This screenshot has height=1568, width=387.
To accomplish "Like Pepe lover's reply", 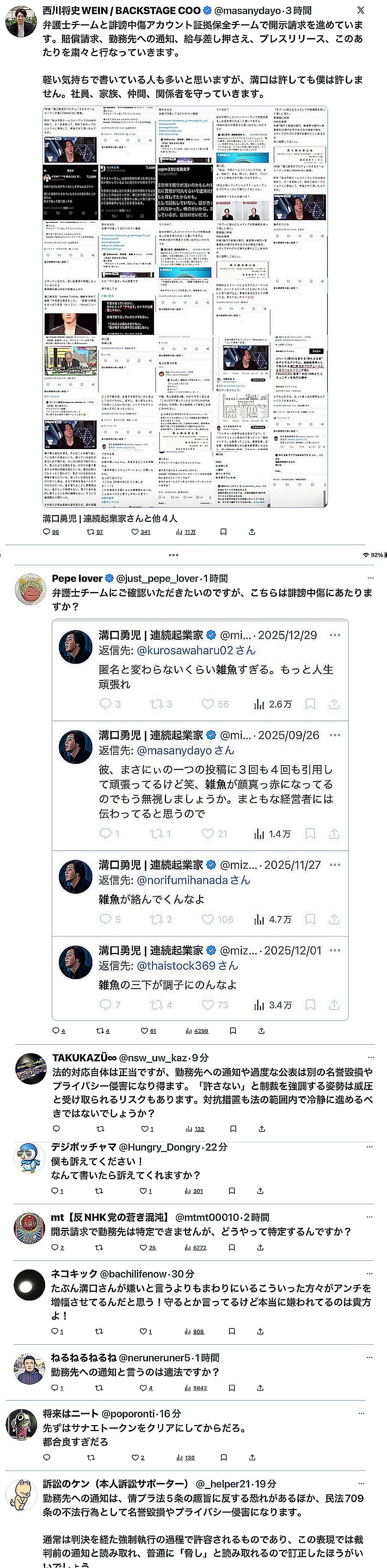I will coord(144,1031).
